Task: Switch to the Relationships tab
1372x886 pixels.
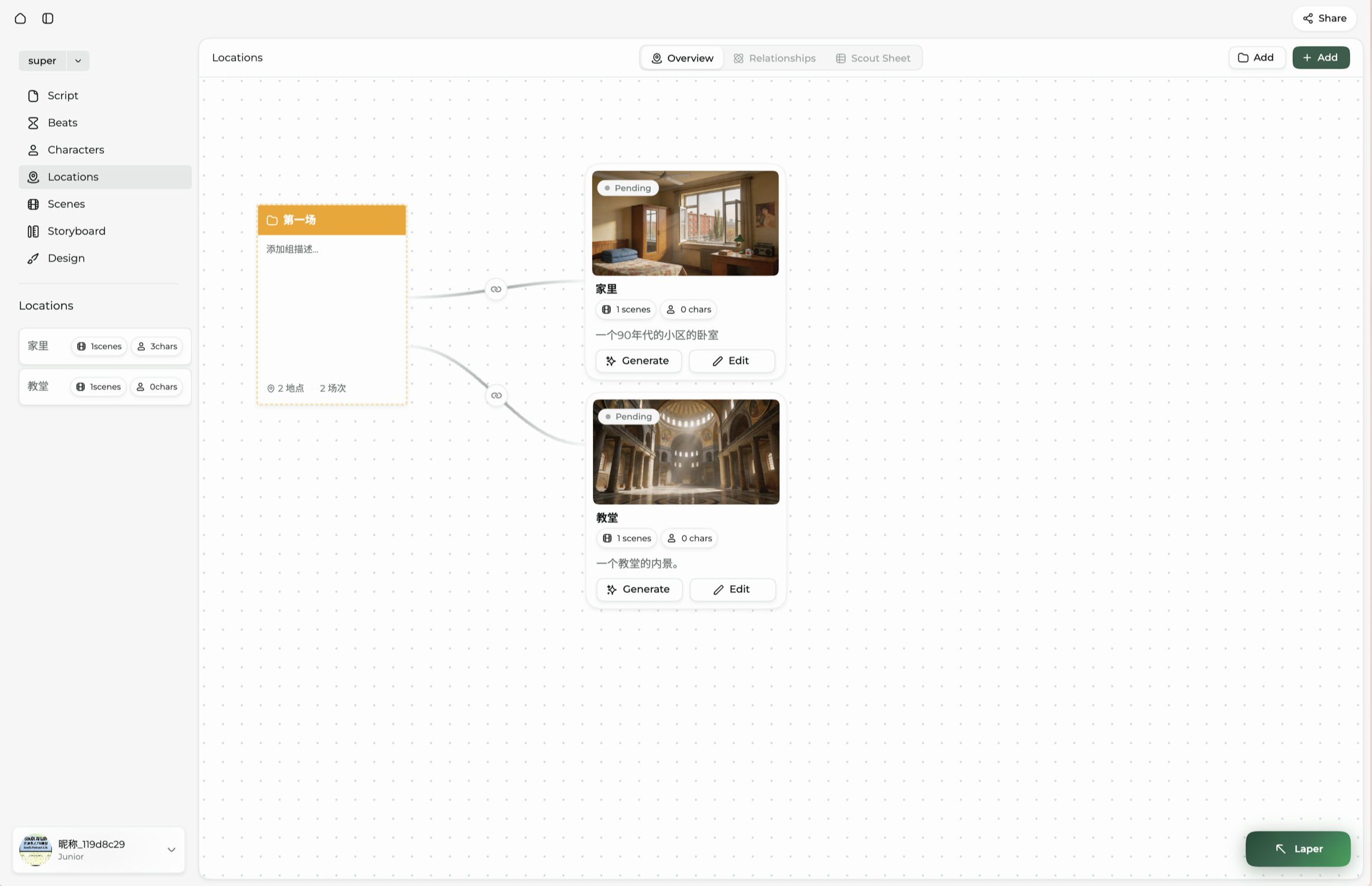Action: click(x=774, y=58)
